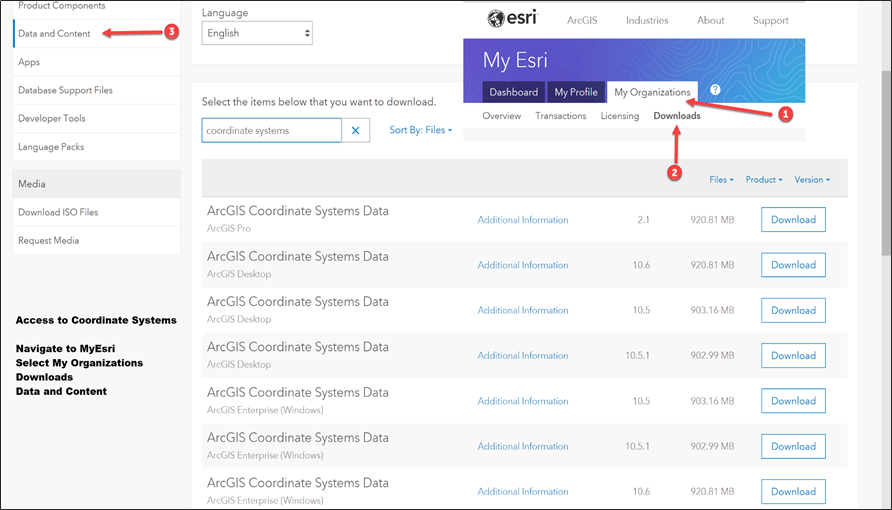Click the help question mark icon

point(715,90)
